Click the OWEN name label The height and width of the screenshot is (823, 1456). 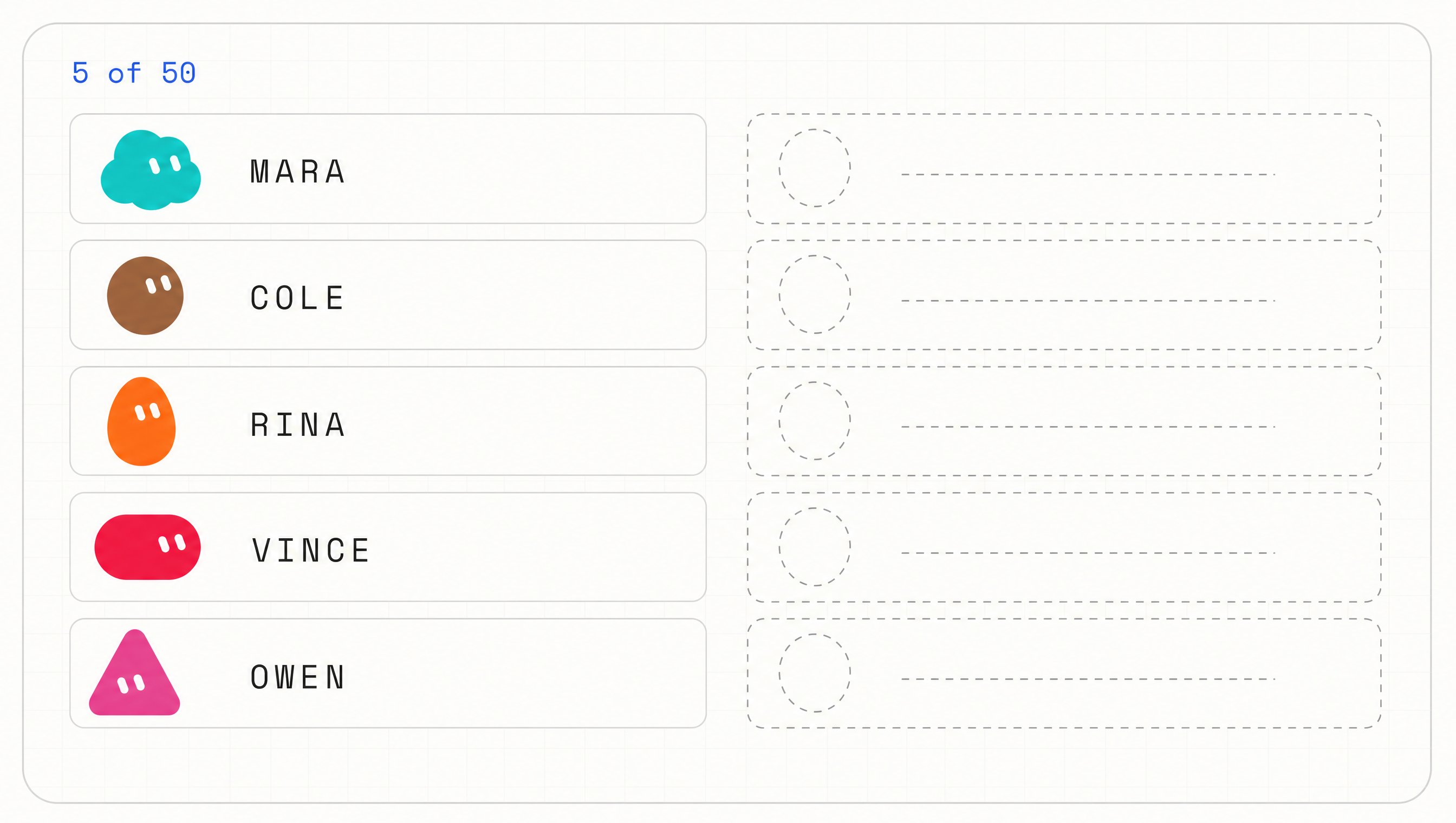(297, 677)
